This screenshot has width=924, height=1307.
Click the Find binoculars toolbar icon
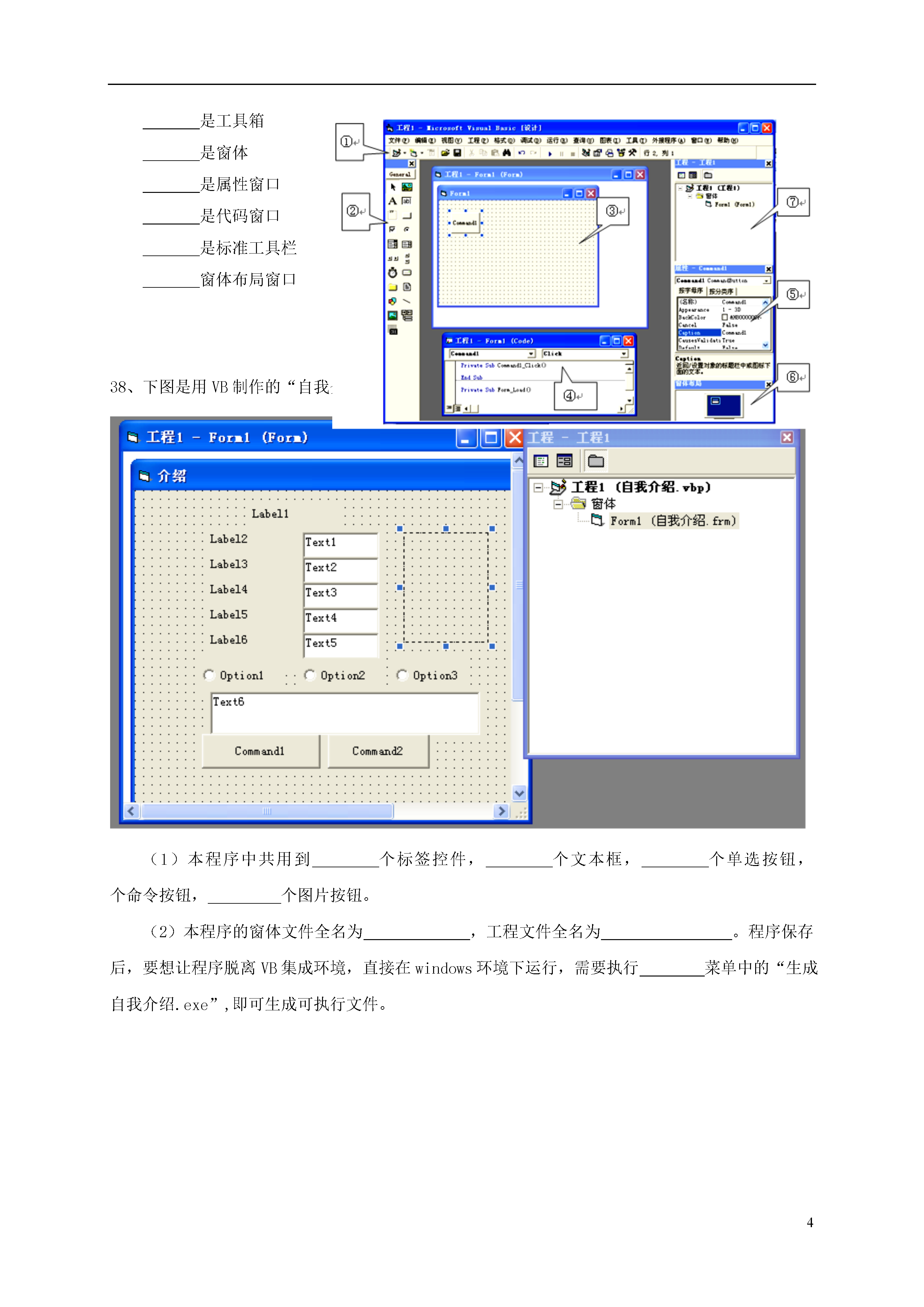[507, 153]
